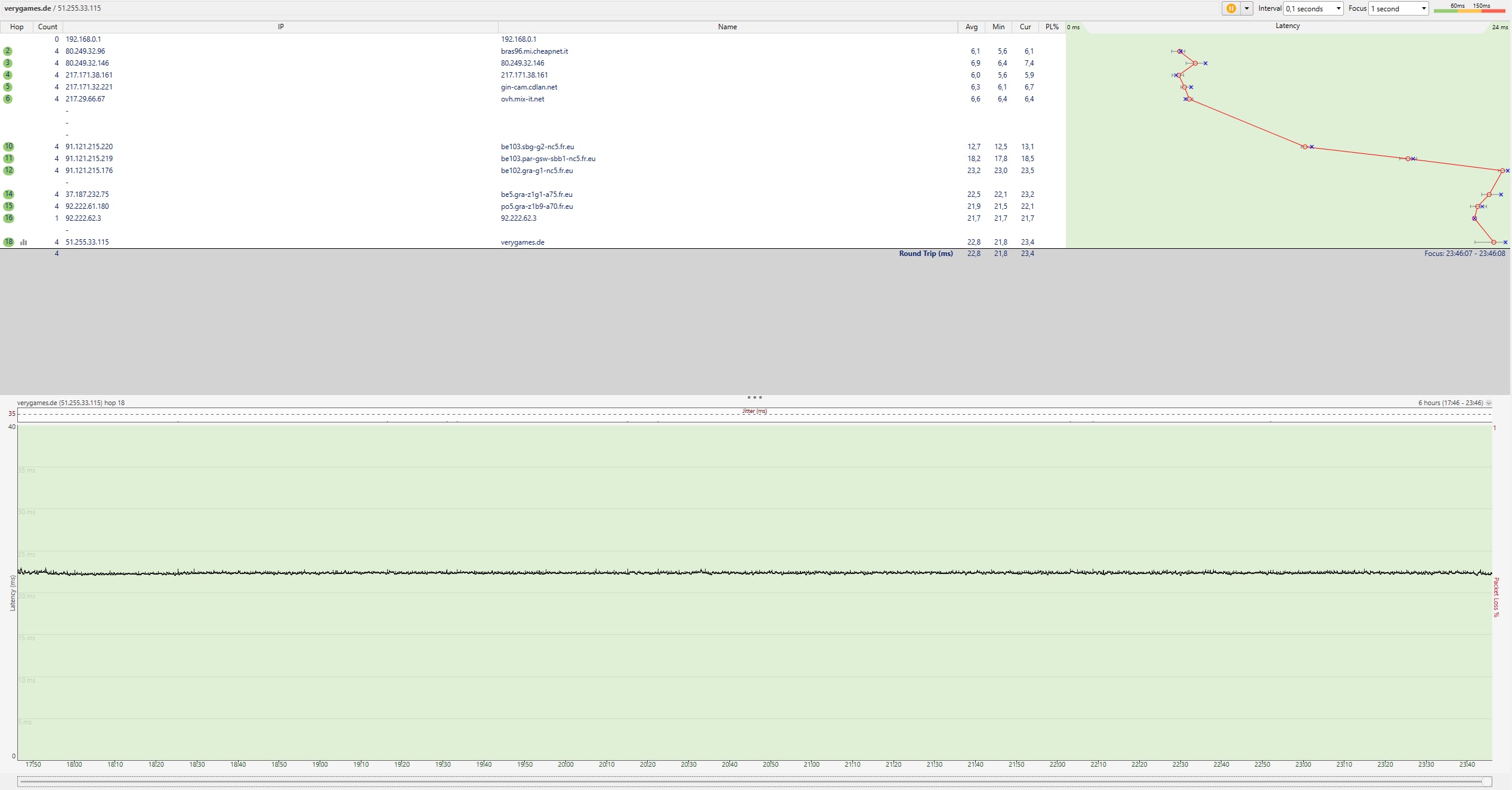
Task: Click the three-dot panel splitter handle
Action: (x=755, y=397)
